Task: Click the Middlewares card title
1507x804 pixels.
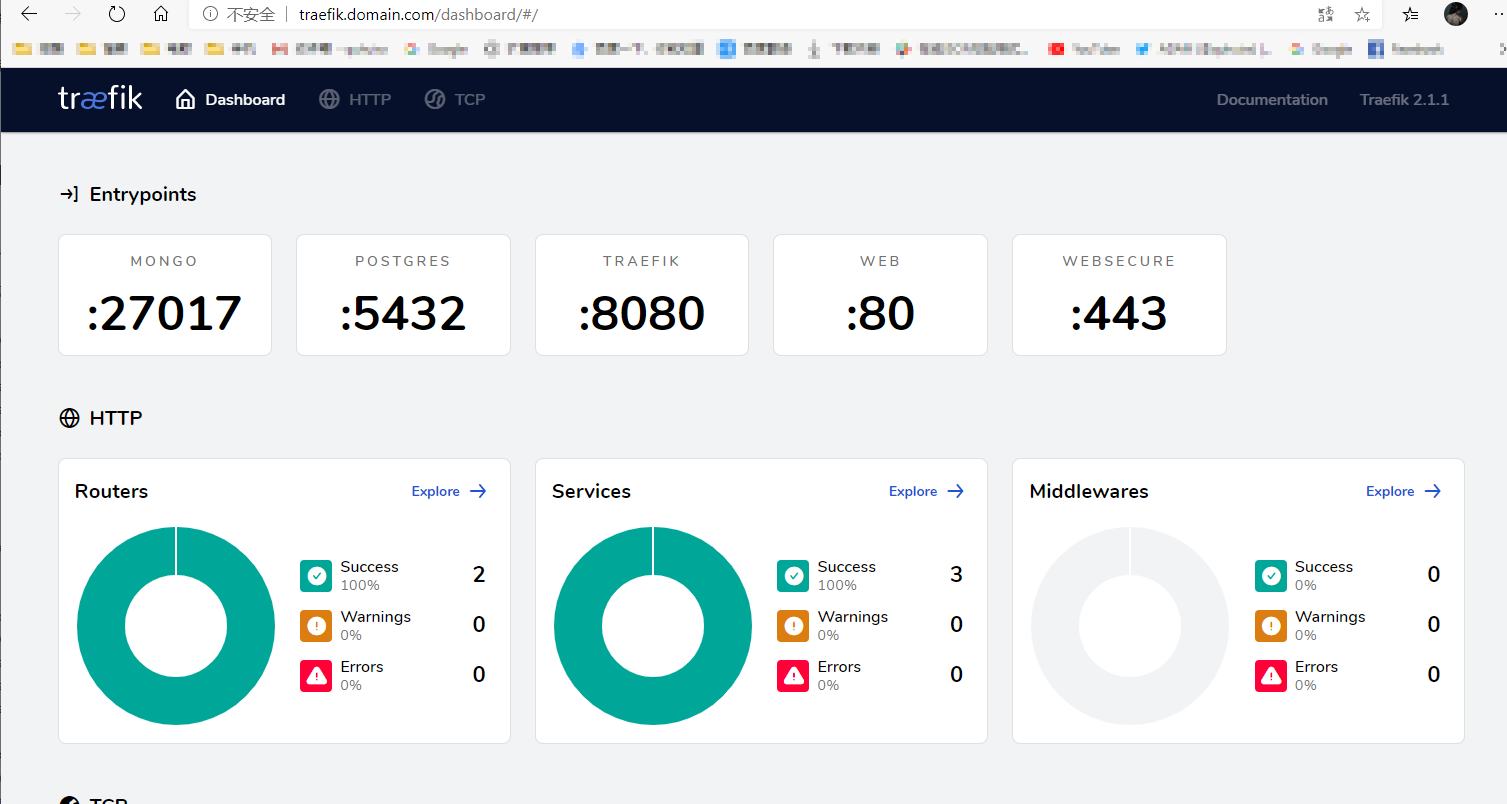Action: 1089,491
